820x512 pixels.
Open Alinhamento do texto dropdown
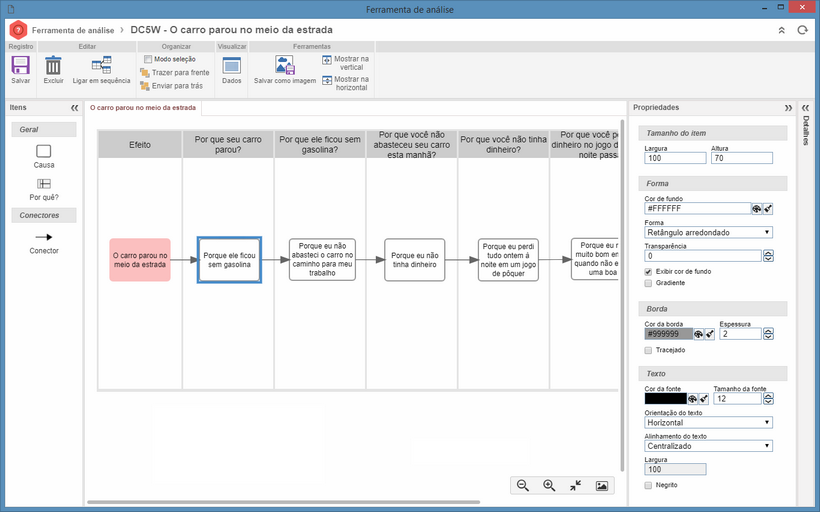(709, 446)
